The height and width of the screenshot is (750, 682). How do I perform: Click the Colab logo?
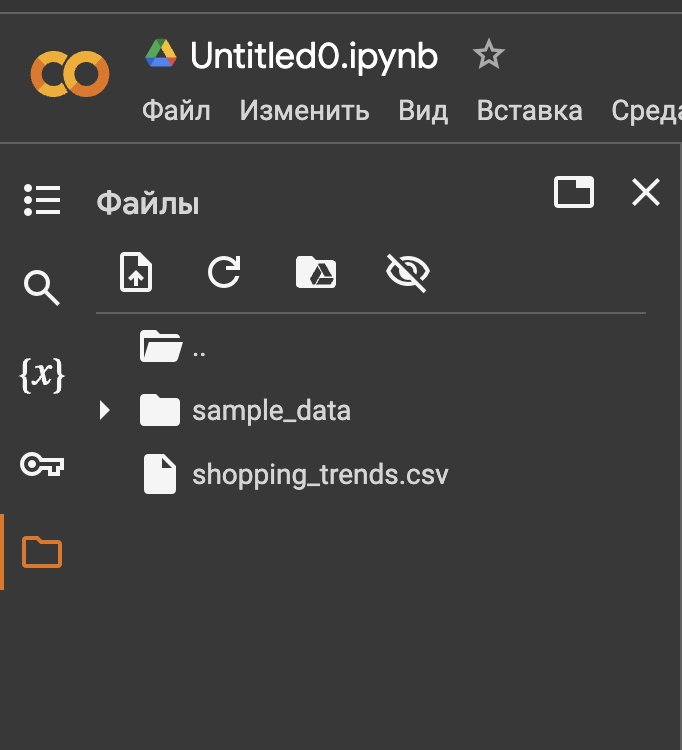[x=69, y=72]
